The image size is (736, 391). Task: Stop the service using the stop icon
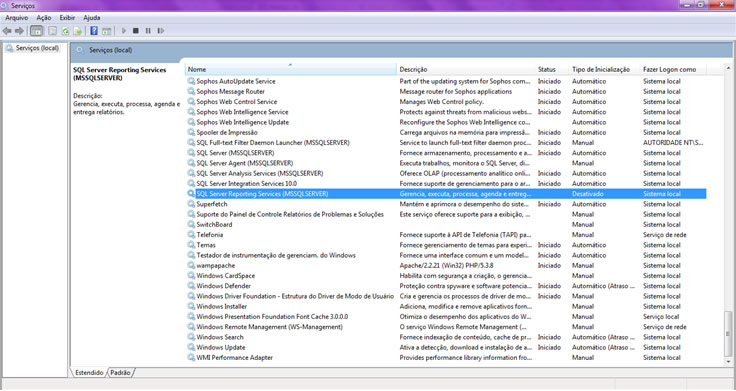[136, 31]
